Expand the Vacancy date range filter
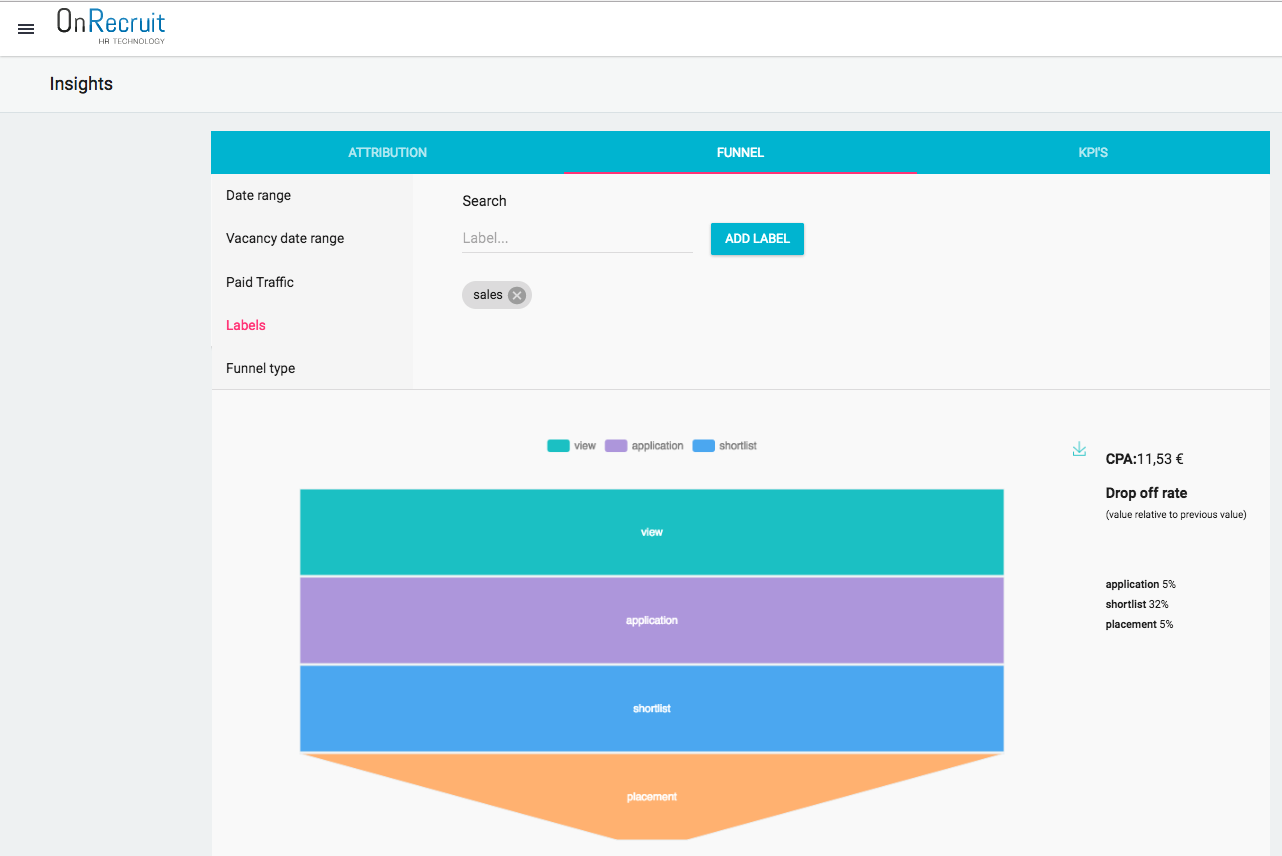The height and width of the screenshot is (856, 1282). click(x=285, y=238)
